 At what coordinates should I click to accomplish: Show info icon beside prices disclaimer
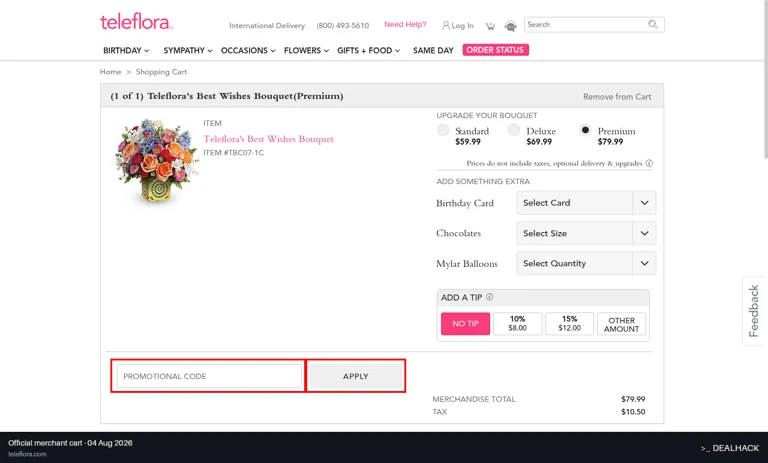tap(649, 163)
